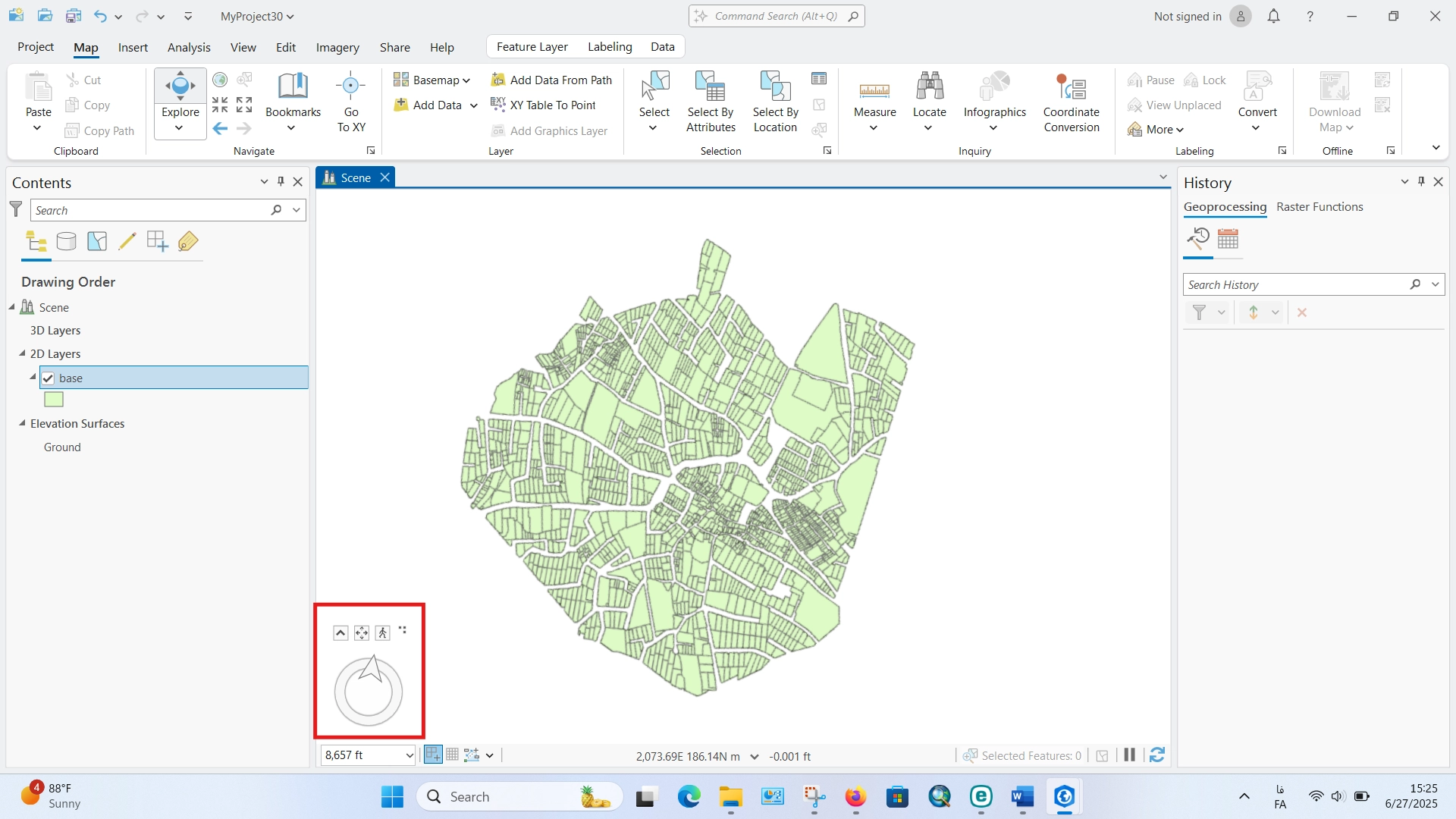Screen dimensions: 1456x819
Task: Open the XY Table To Point tool
Action: point(543,105)
